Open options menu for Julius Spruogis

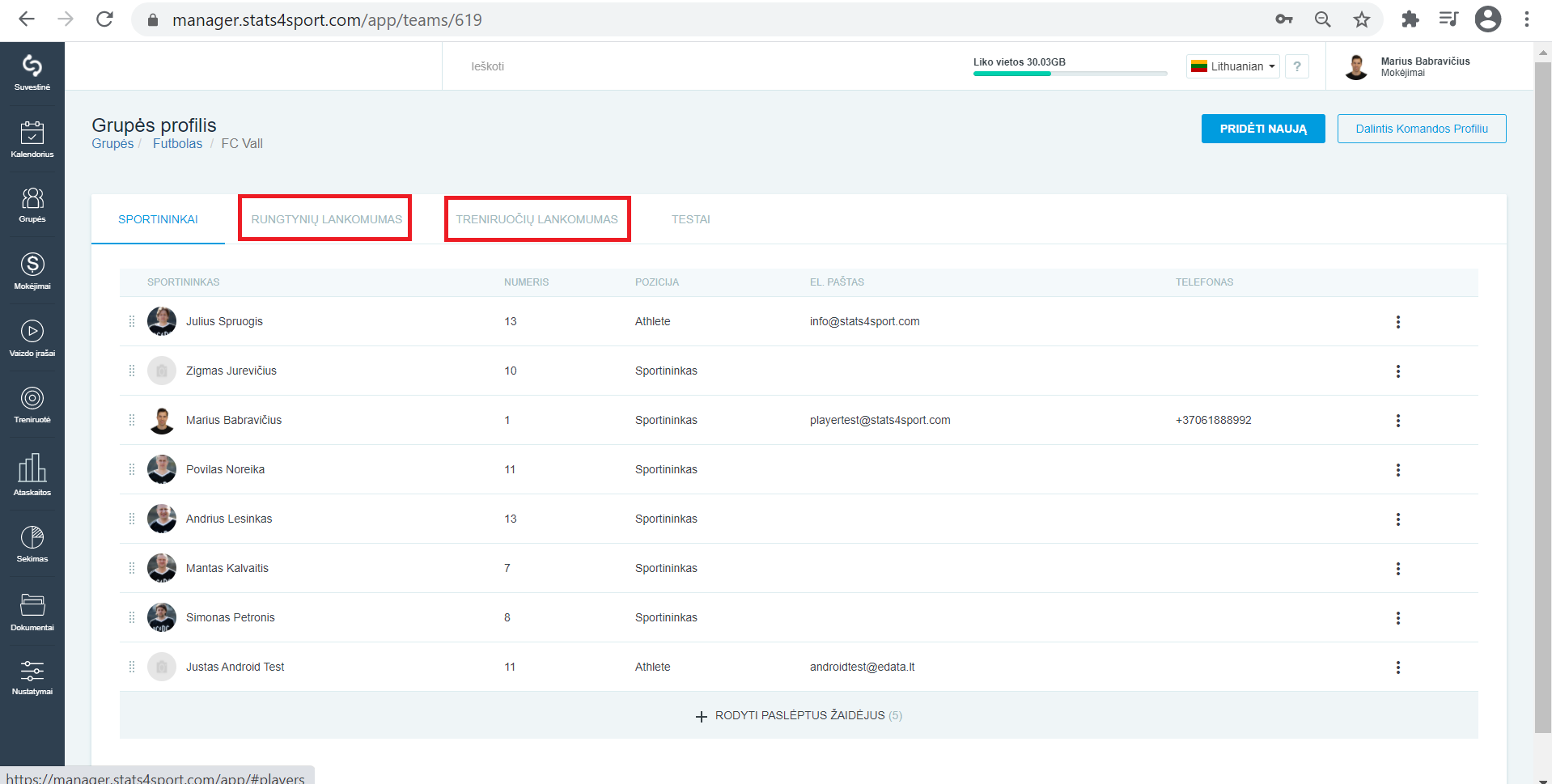pos(1397,322)
